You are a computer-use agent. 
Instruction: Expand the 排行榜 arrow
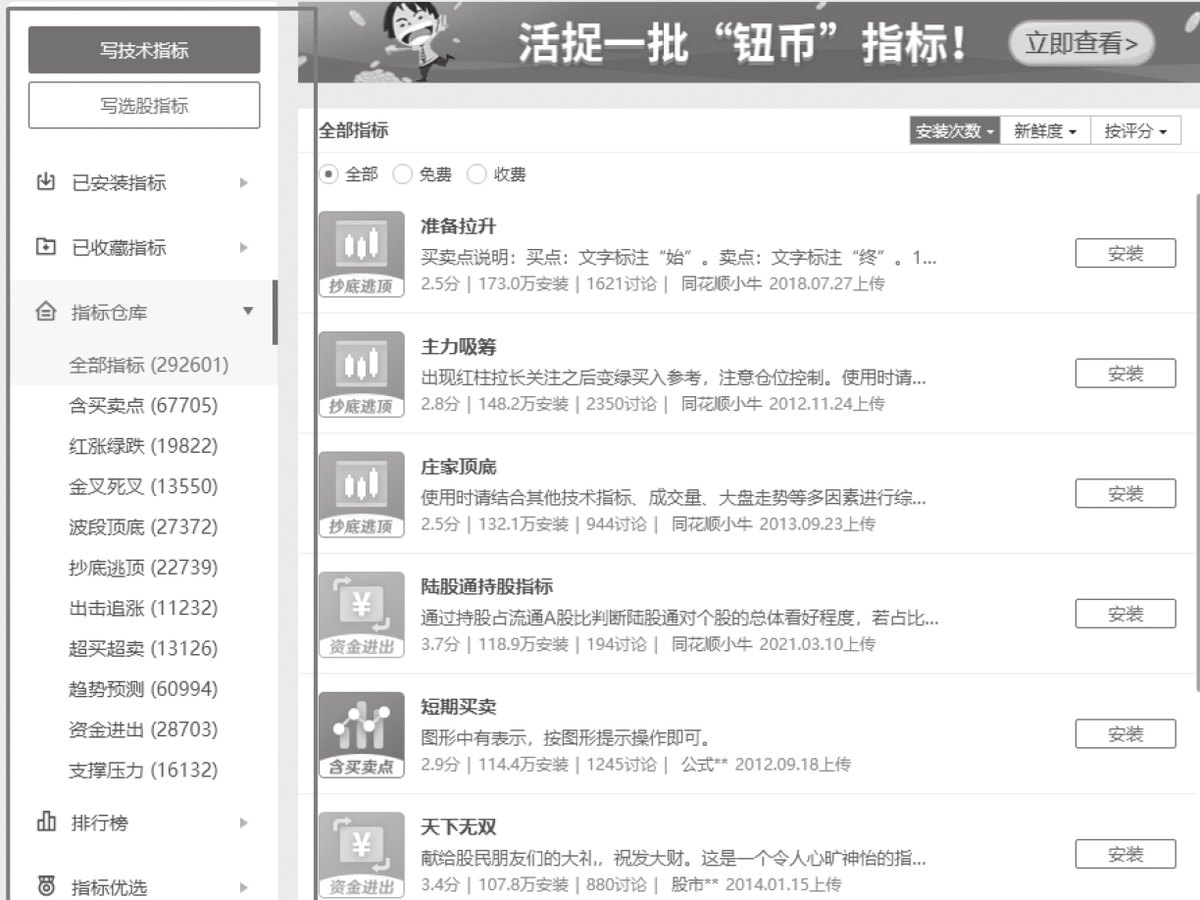pos(243,823)
